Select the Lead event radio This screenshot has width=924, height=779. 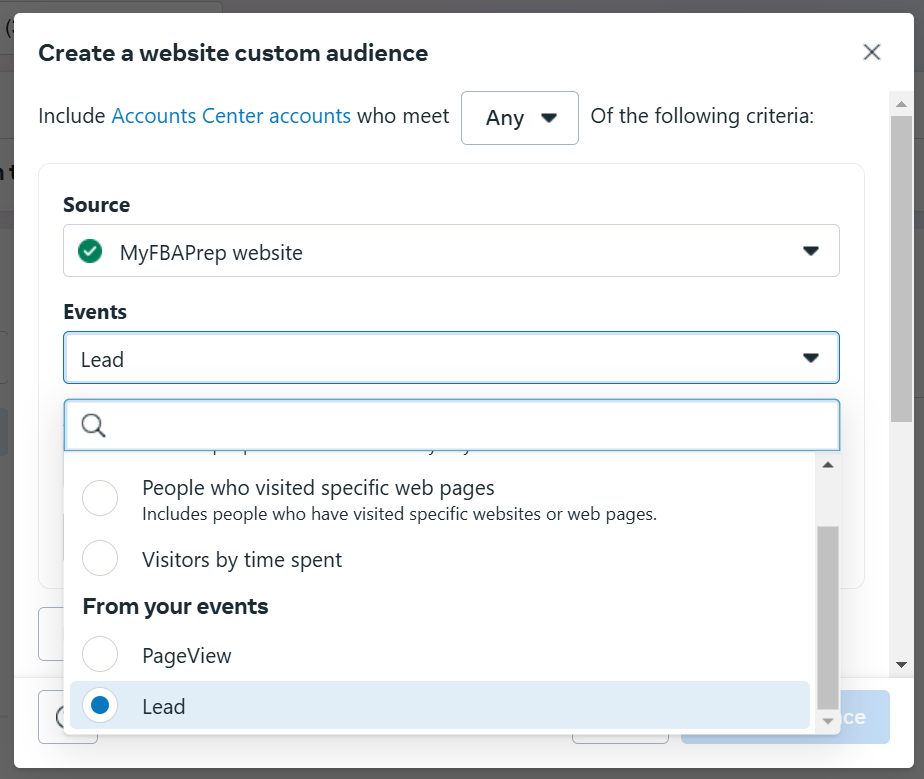pyautogui.click(x=100, y=705)
